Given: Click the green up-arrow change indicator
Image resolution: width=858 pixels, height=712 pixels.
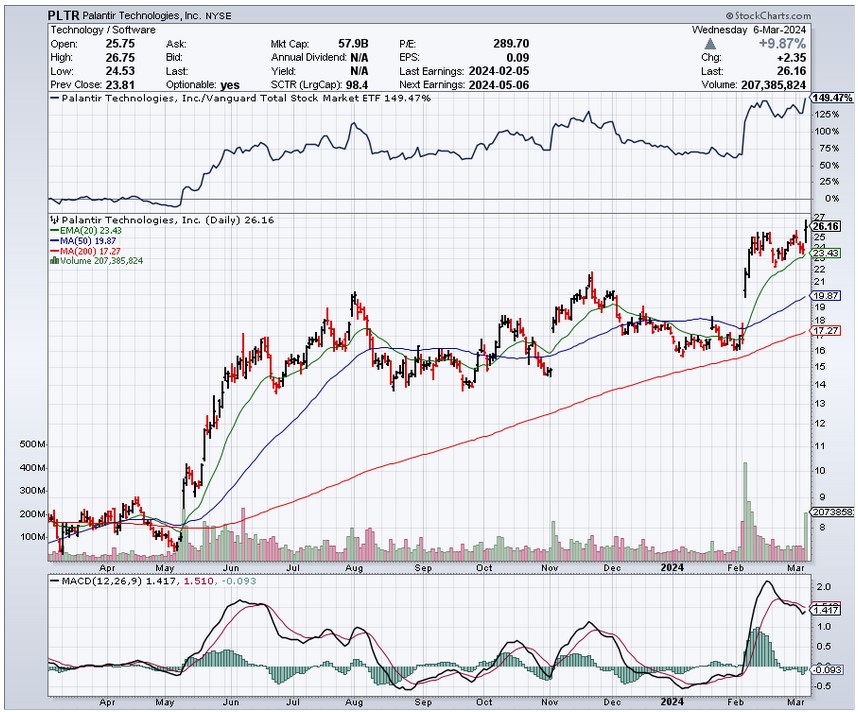Looking at the screenshot, I should [x=710, y=44].
